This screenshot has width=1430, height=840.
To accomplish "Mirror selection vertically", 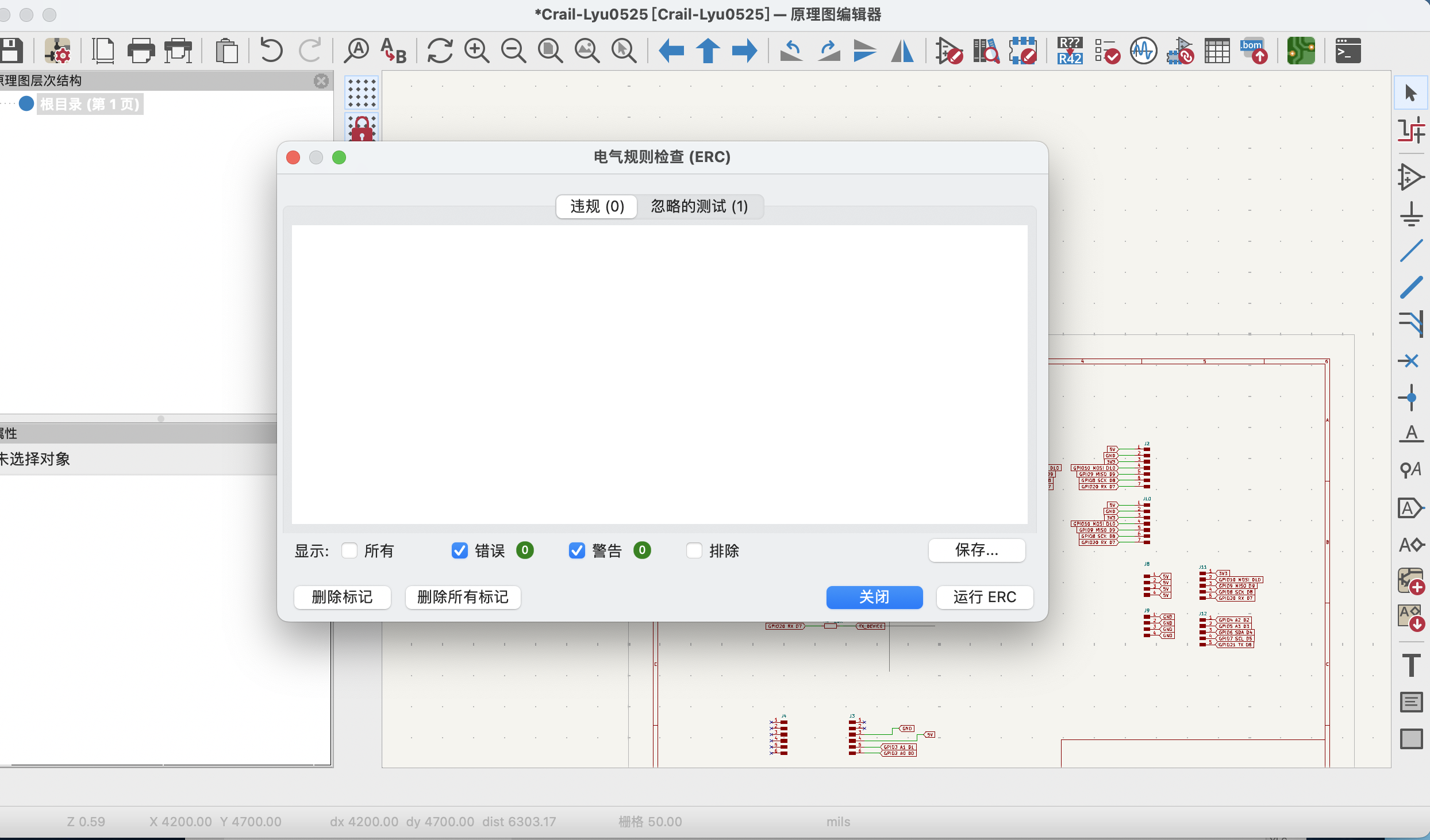I will [x=865, y=51].
